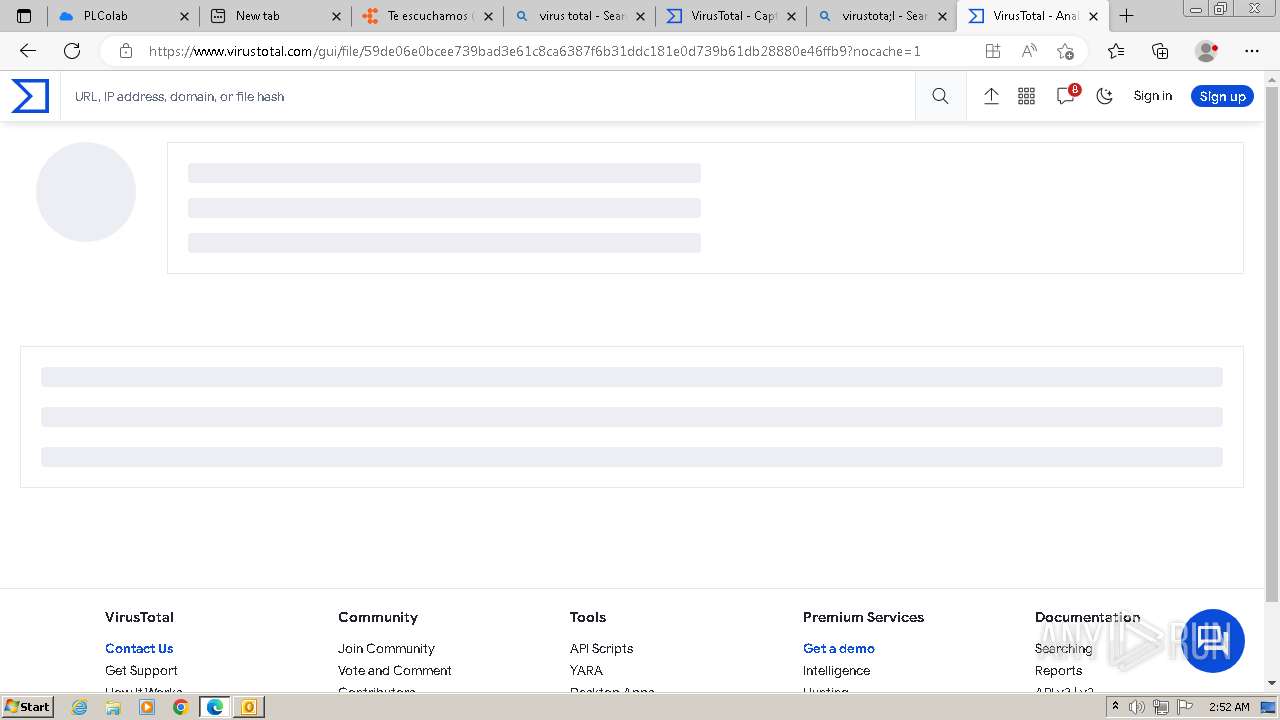Switch to the virus total search tab

[581, 16]
